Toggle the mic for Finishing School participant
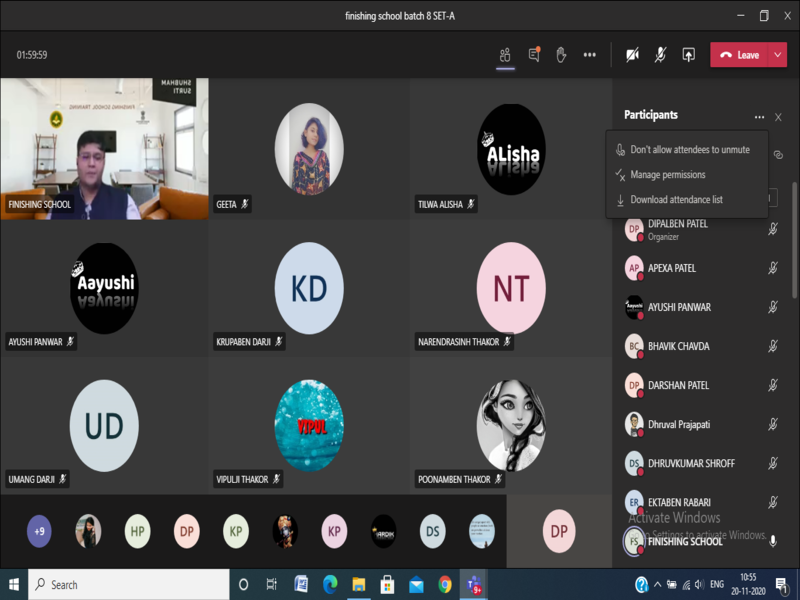Screen dimensions: 800x600 pos(772,541)
